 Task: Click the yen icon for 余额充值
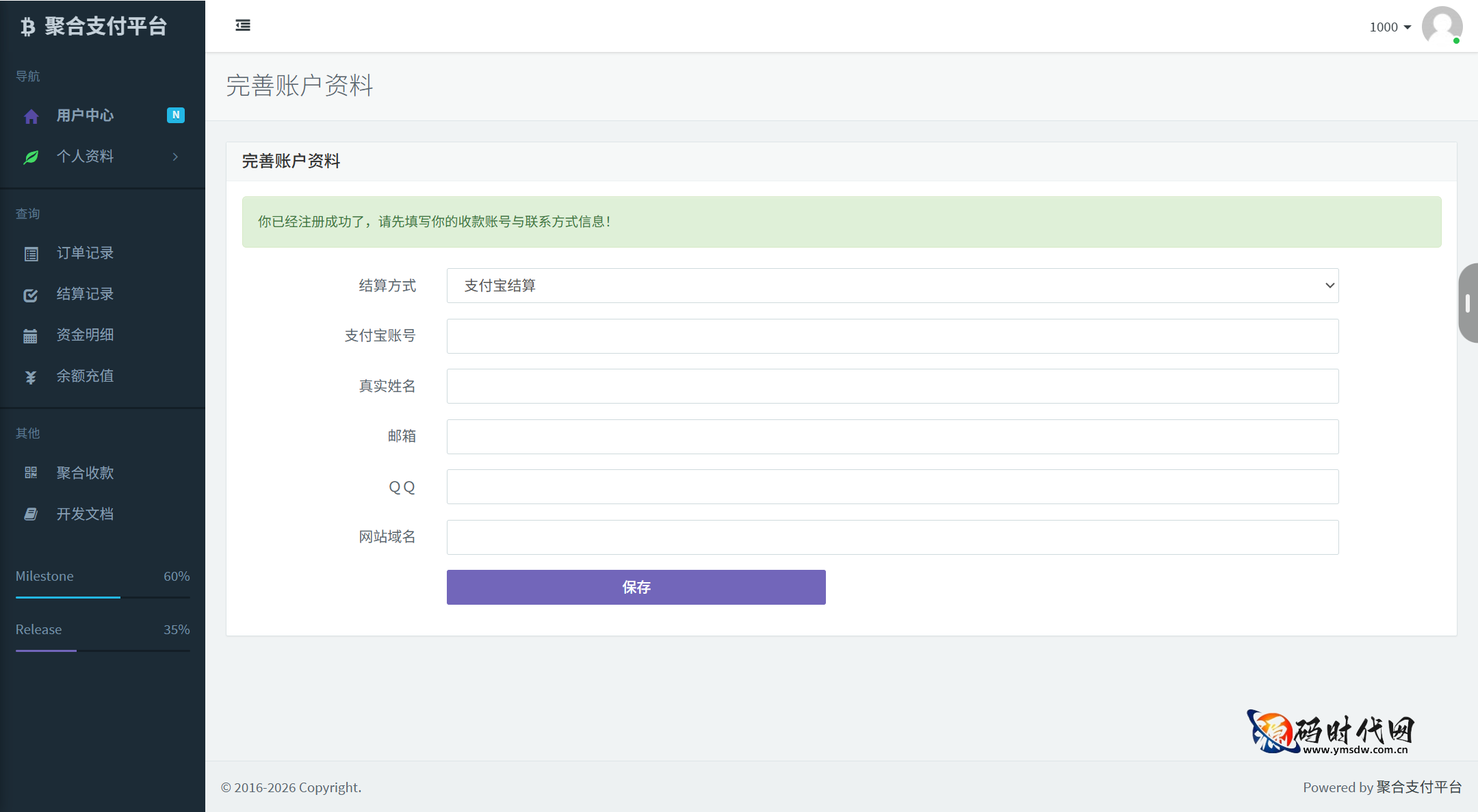(x=31, y=377)
